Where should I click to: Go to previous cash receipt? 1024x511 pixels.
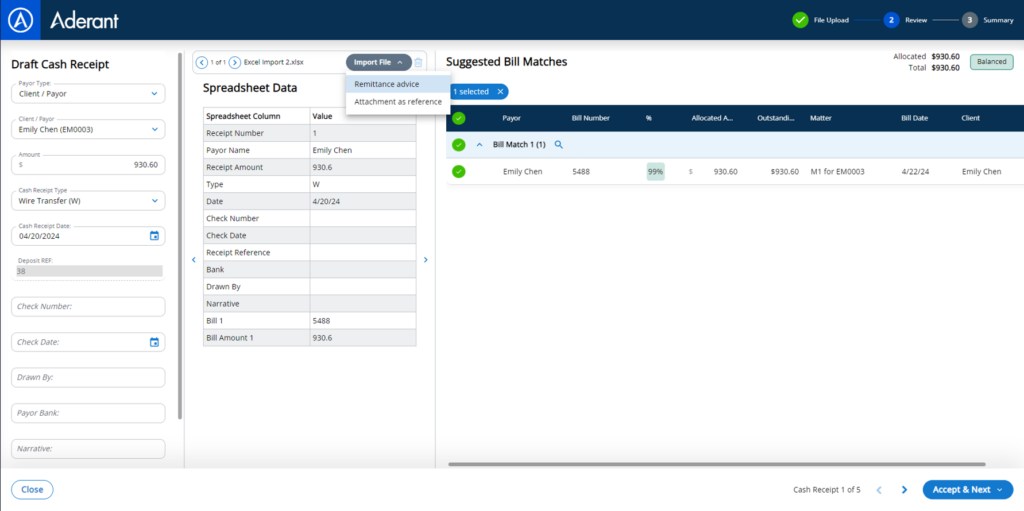click(x=879, y=489)
